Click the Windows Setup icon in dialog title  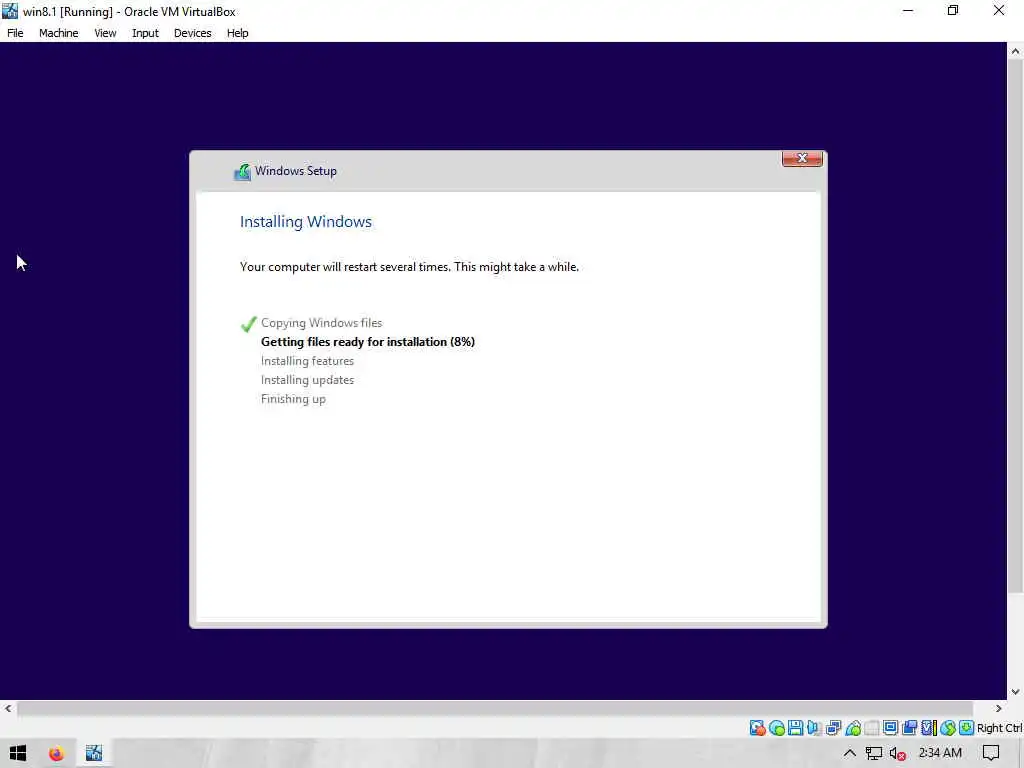pyautogui.click(x=242, y=172)
